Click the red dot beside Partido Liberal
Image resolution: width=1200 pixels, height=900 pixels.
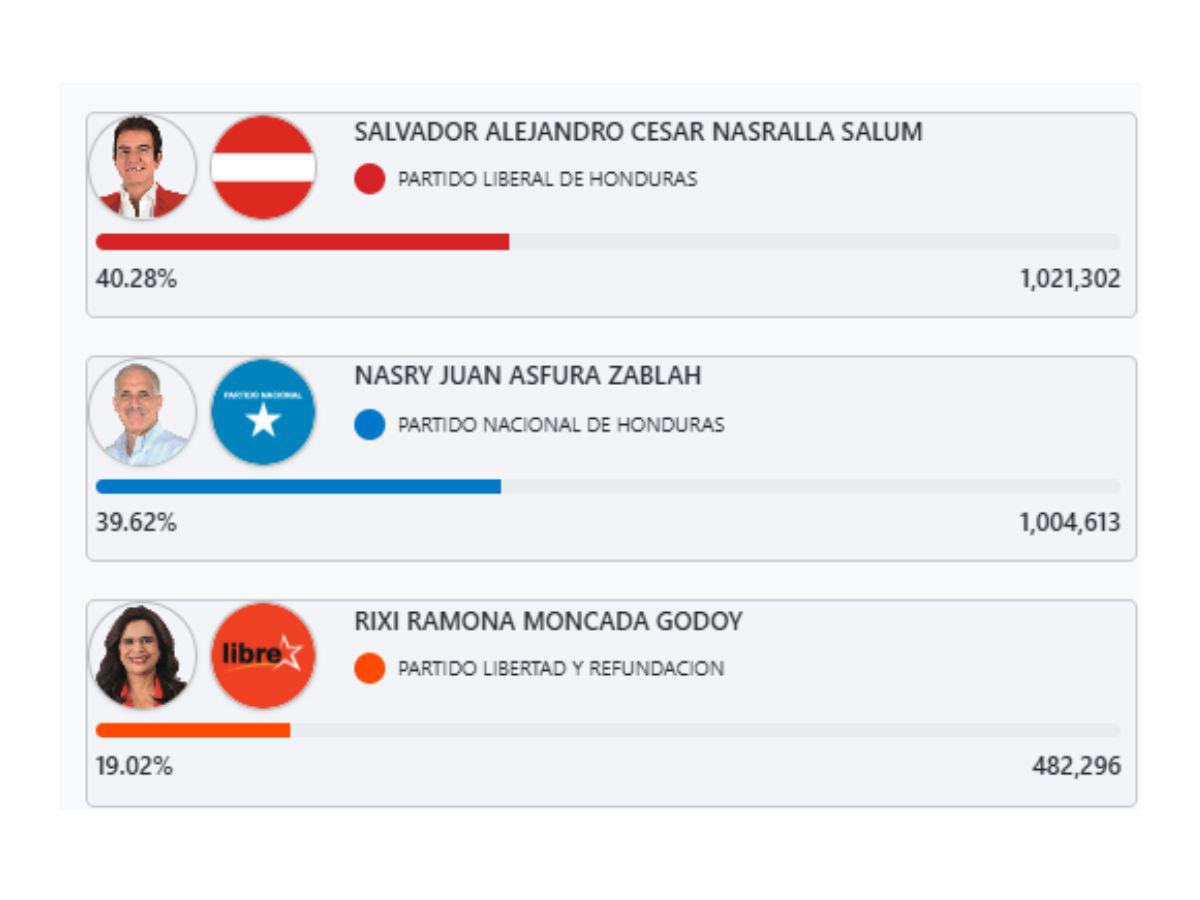point(369,180)
